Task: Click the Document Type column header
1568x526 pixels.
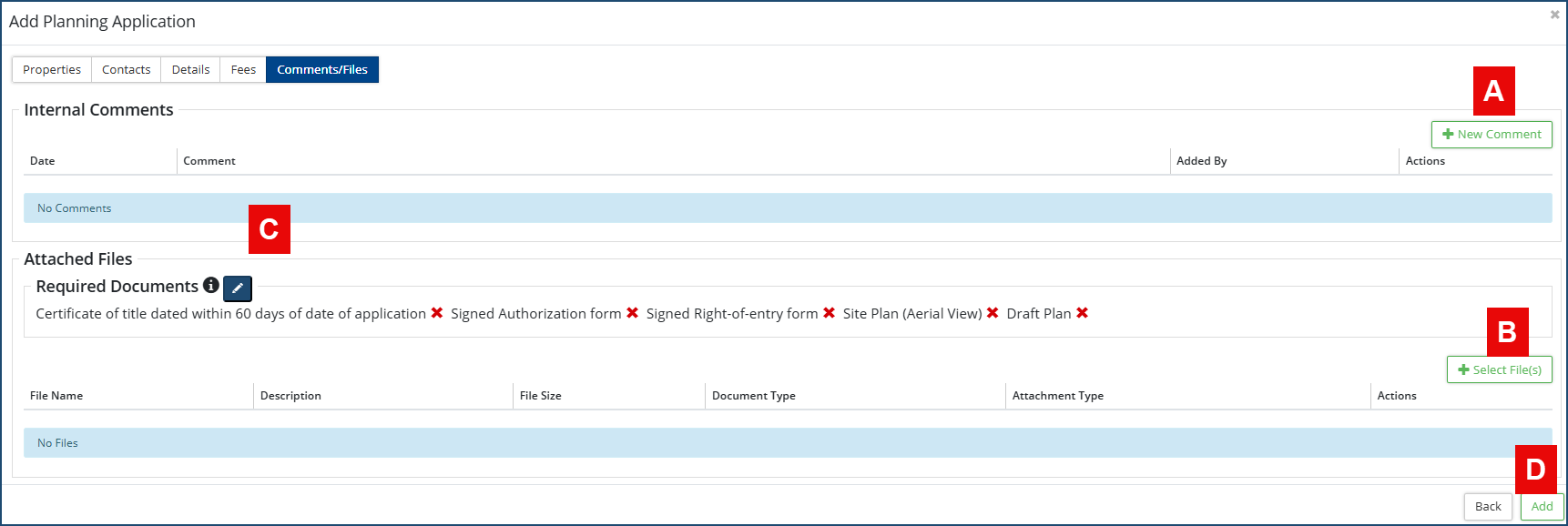Action: [754, 396]
